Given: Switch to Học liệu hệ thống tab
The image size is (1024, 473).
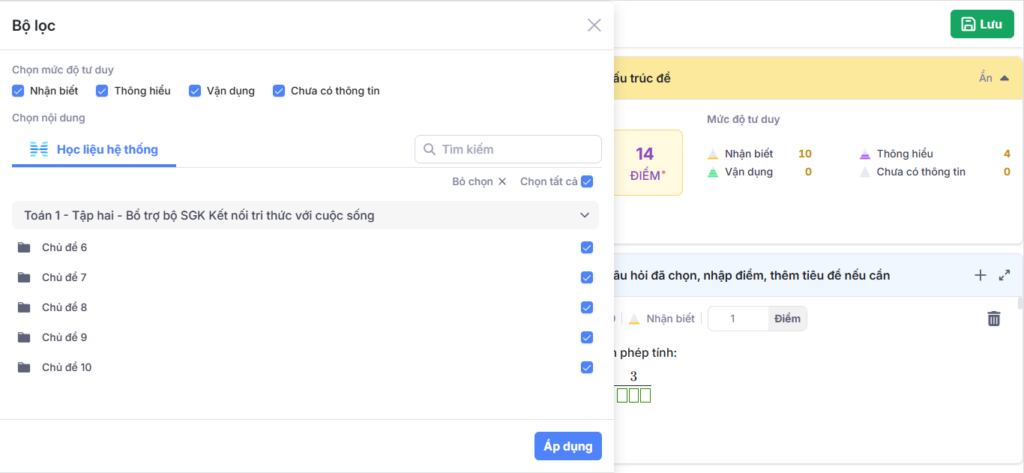Looking at the screenshot, I should point(106,149).
